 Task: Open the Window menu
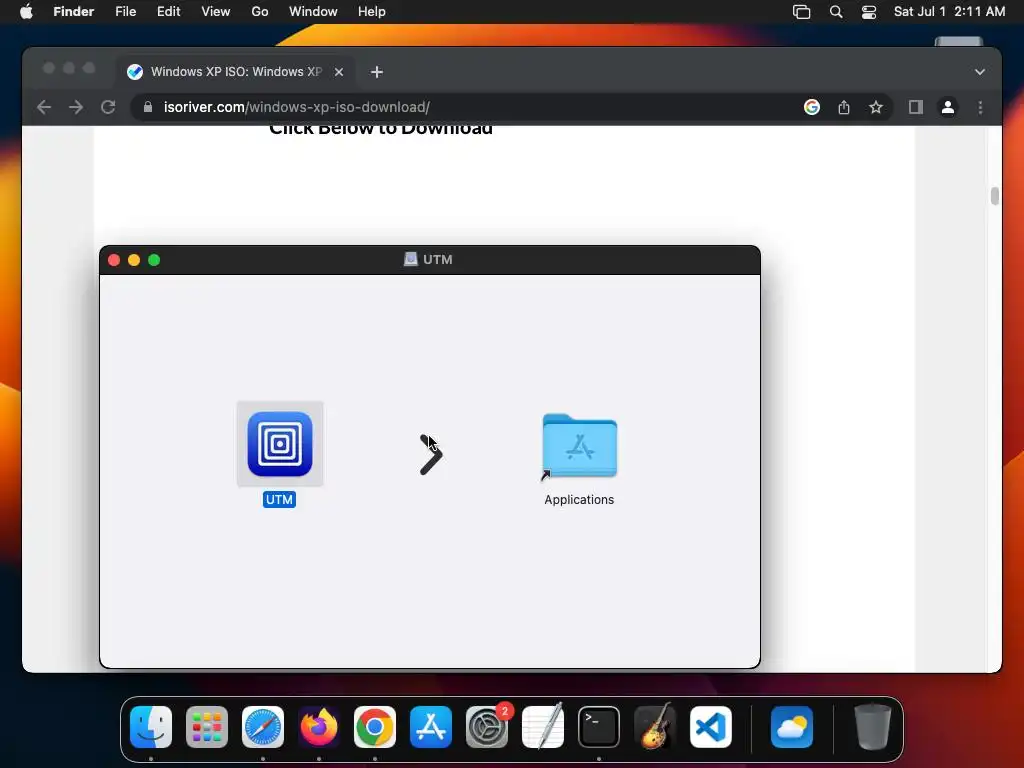[313, 12]
